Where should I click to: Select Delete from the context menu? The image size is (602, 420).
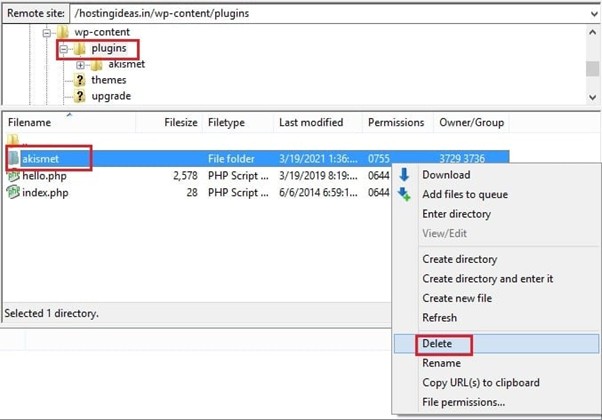438,343
